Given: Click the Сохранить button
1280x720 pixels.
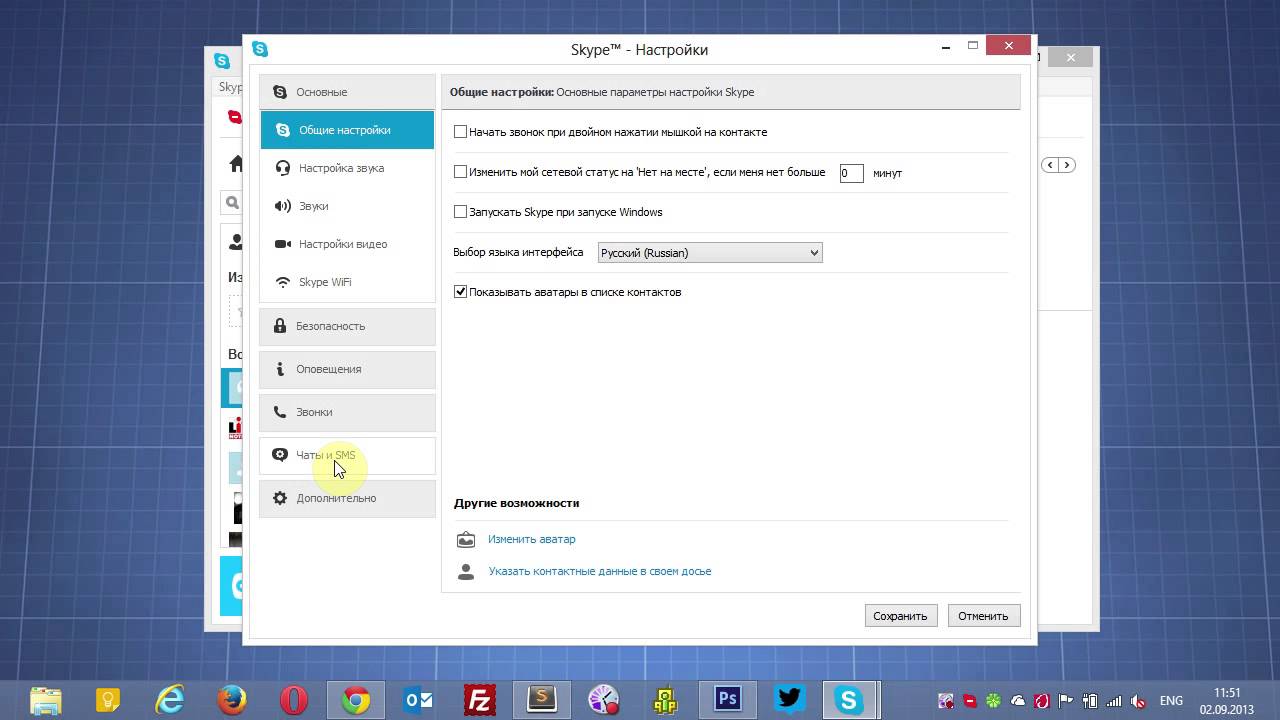Looking at the screenshot, I should [x=901, y=616].
